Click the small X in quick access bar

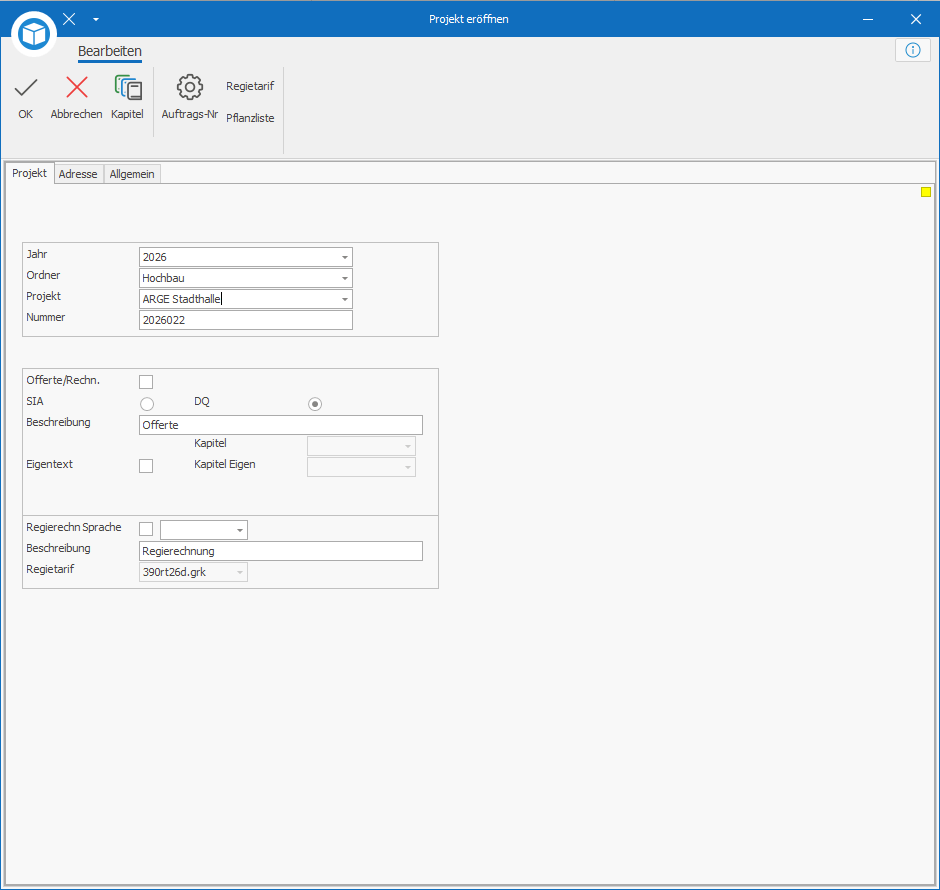coord(70,19)
